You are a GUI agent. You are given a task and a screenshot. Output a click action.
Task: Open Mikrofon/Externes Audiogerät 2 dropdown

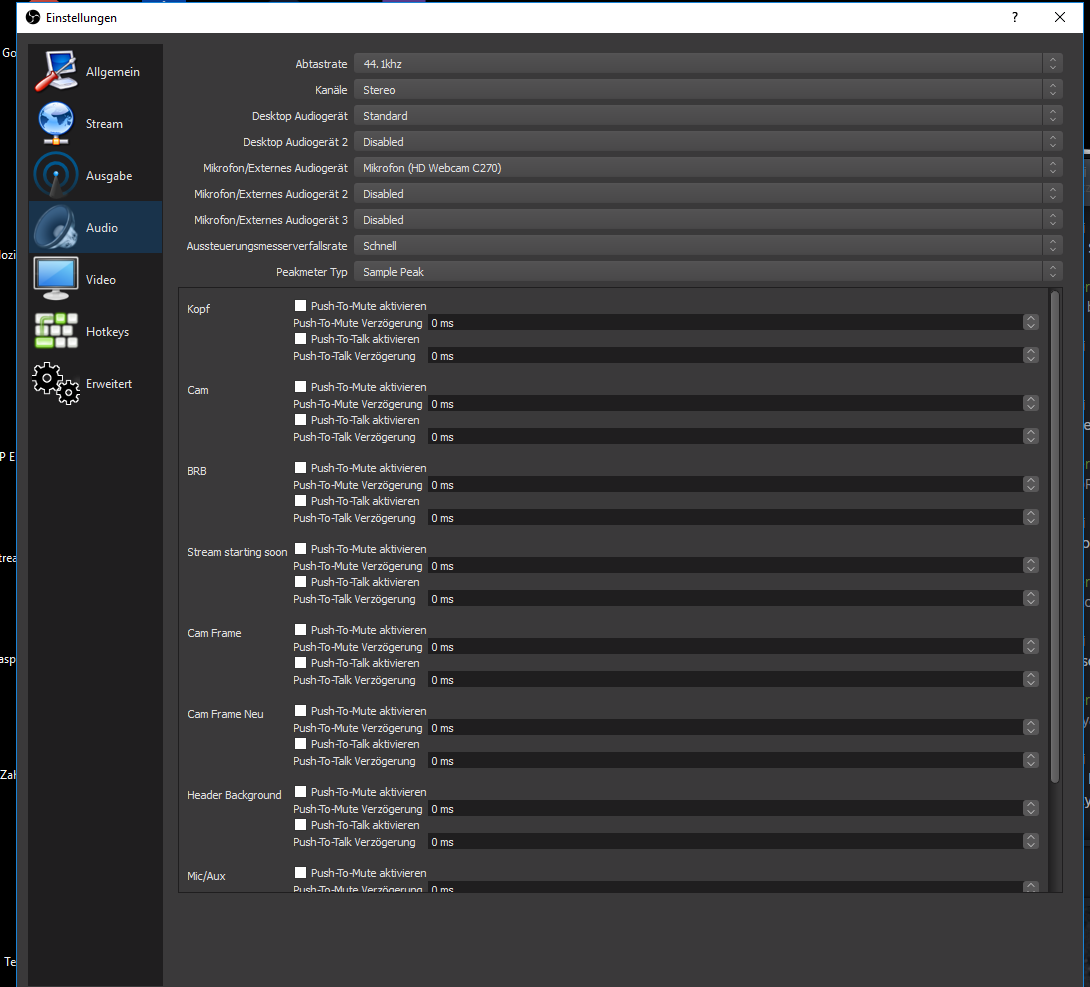[x=708, y=193]
